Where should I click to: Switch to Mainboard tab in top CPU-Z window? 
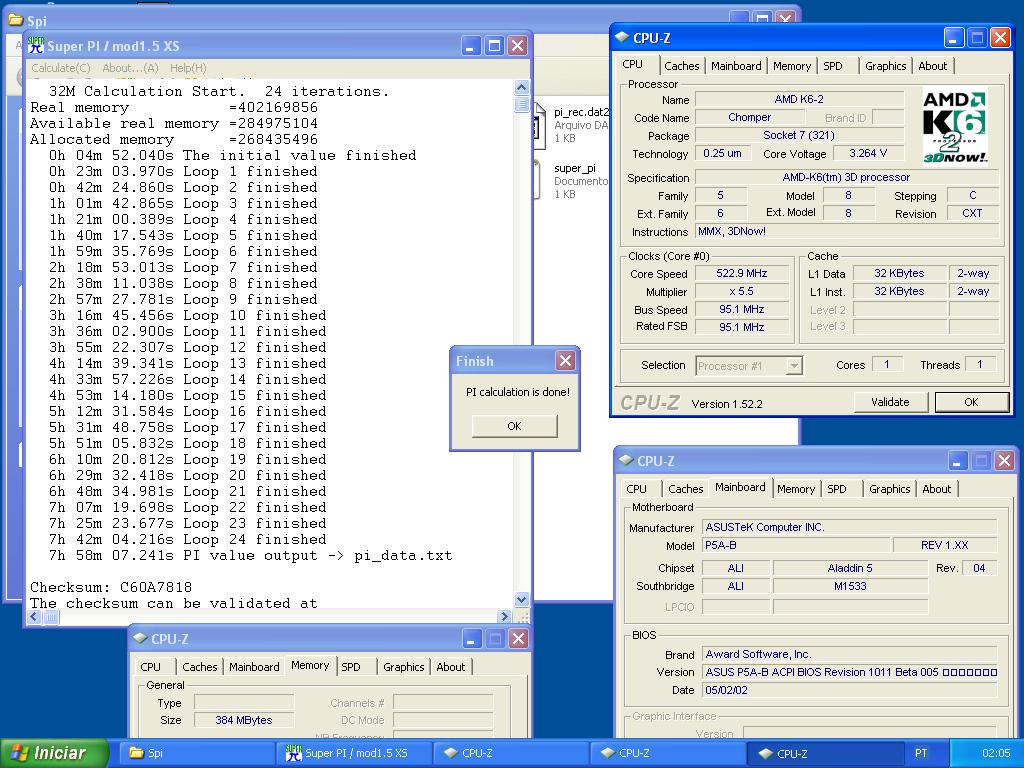click(736, 66)
